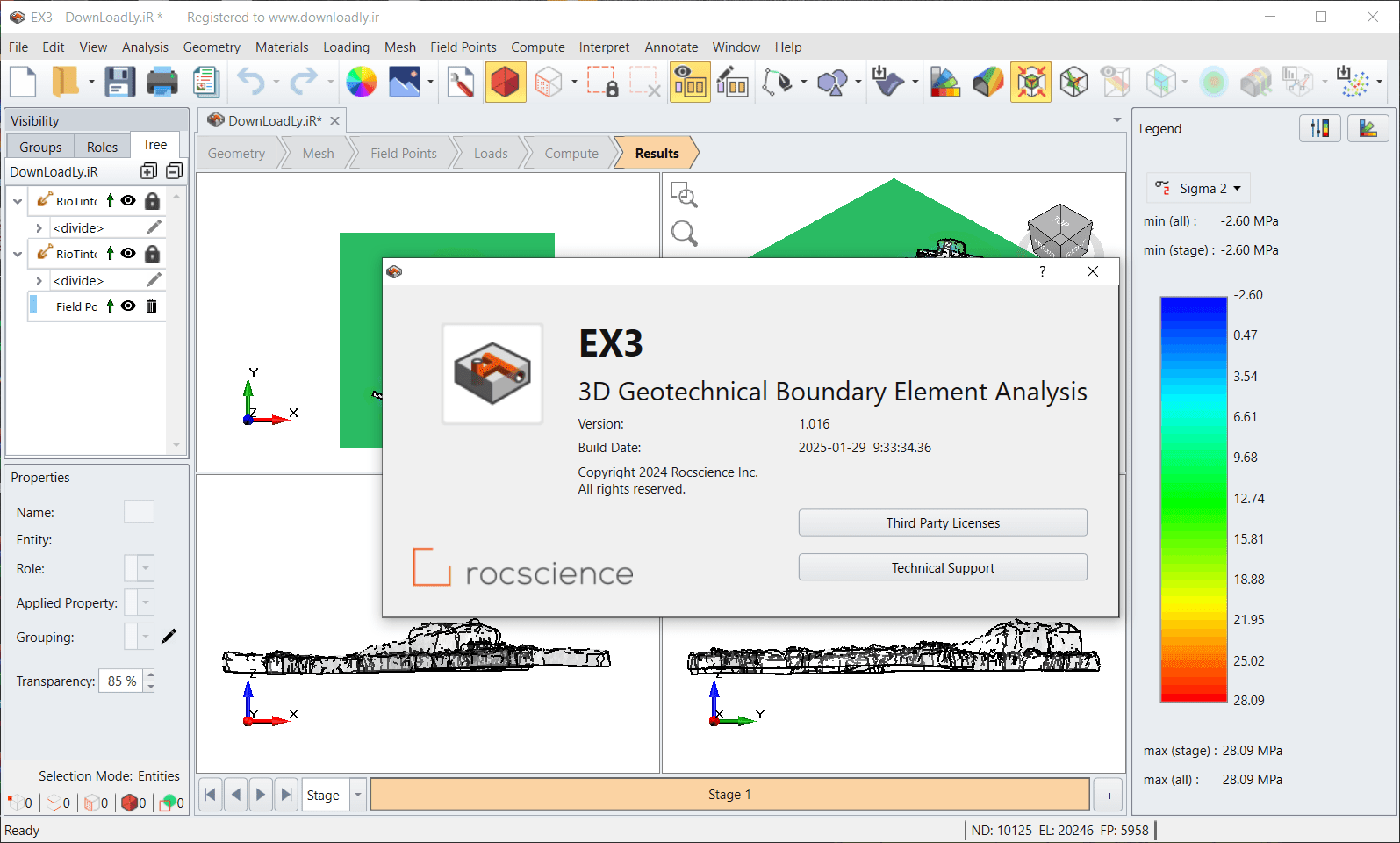Viewport: 1400px width, 843px height.
Task: Click the legend color gradient bar
Action: [x=1193, y=499]
